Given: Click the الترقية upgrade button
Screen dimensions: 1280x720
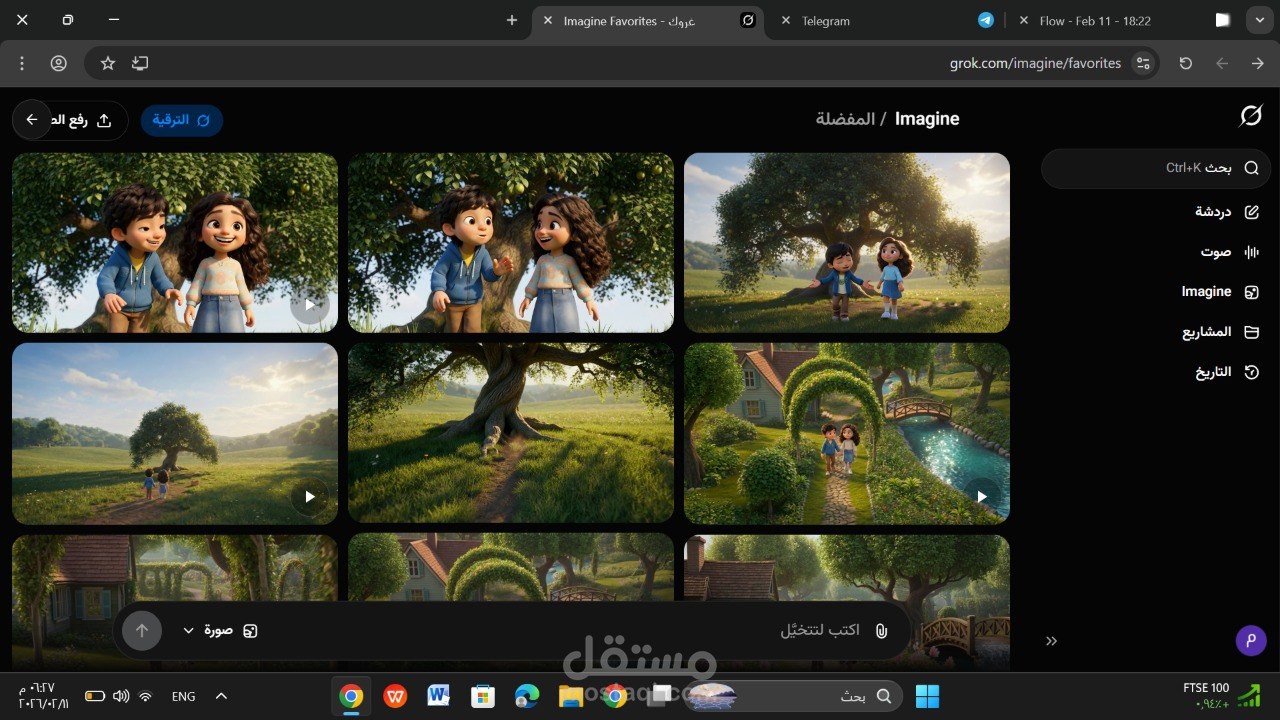Looking at the screenshot, I should (x=181, y=120).
